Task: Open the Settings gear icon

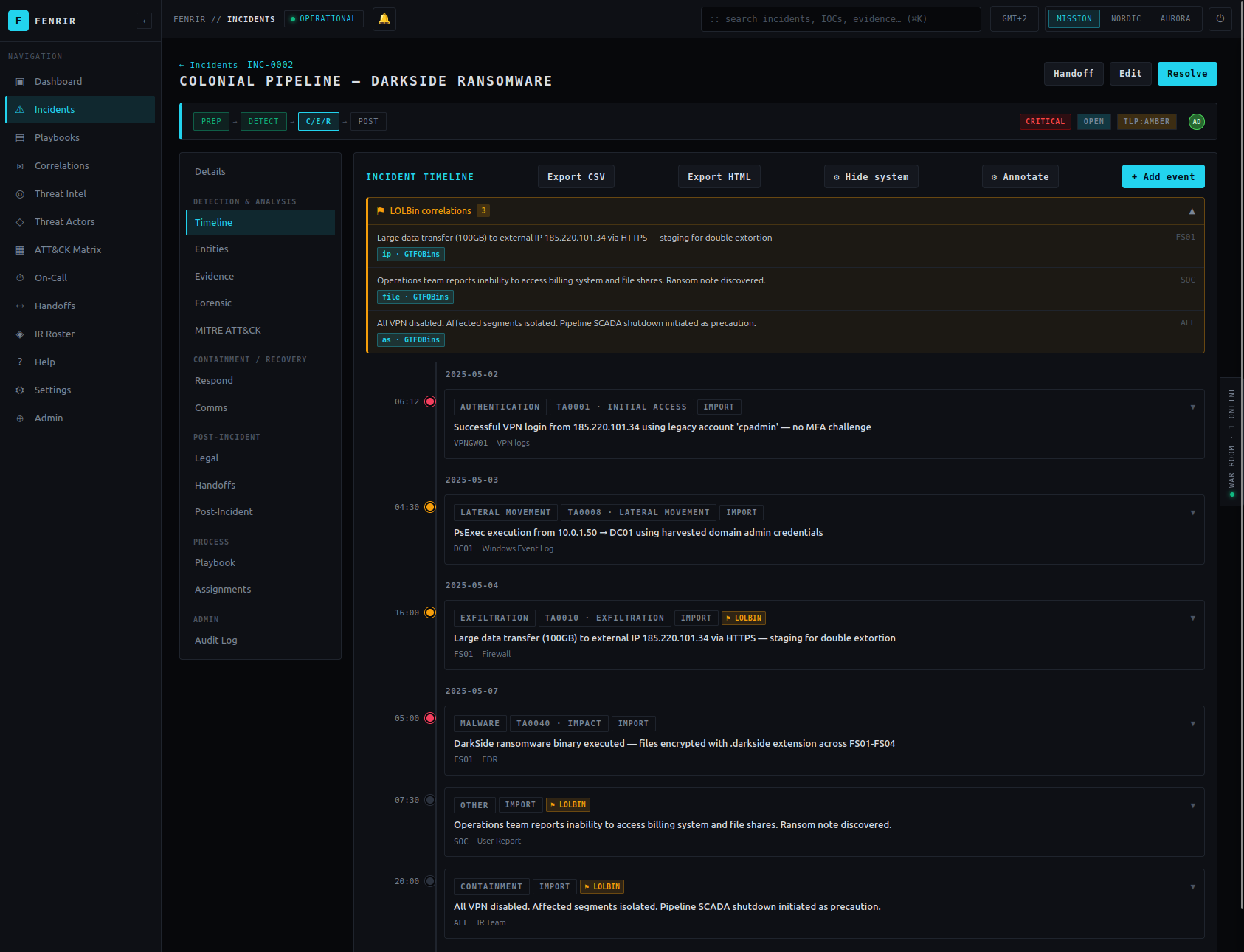Action: click(20, 390)
